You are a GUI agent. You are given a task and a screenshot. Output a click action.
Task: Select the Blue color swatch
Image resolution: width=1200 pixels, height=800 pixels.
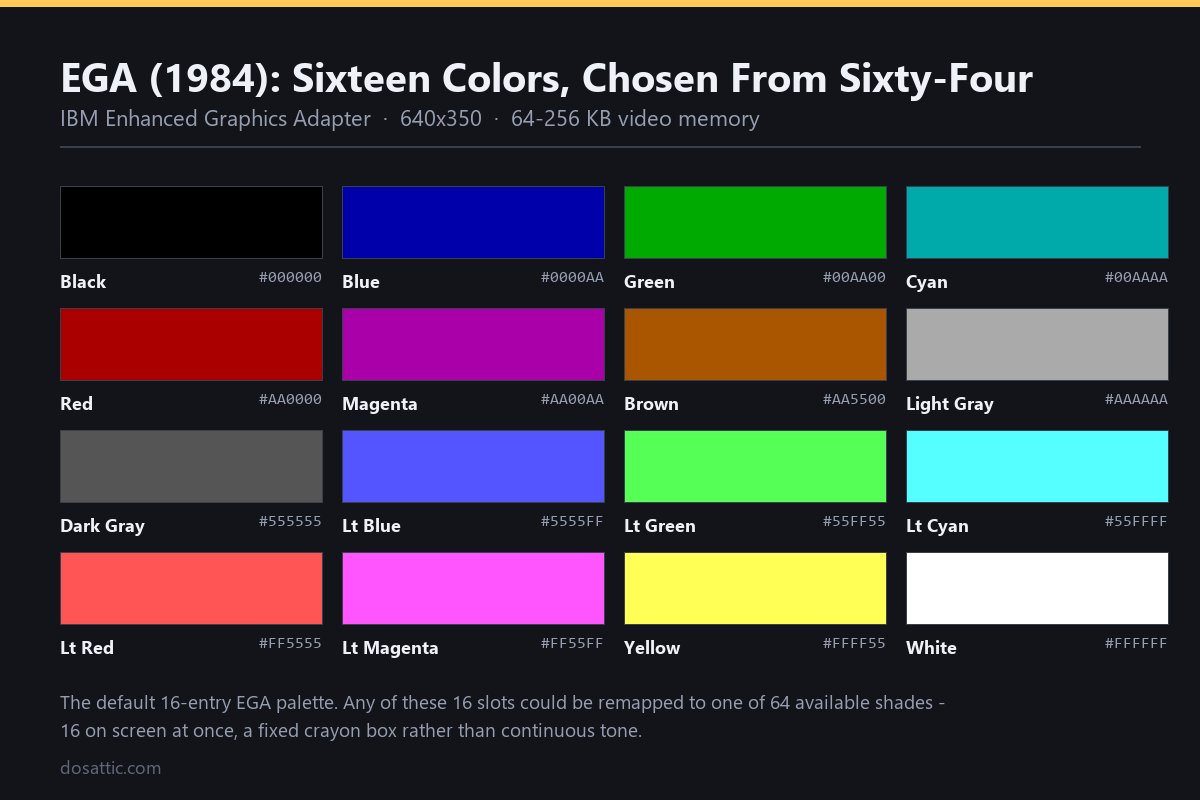[x=473, y=222]
